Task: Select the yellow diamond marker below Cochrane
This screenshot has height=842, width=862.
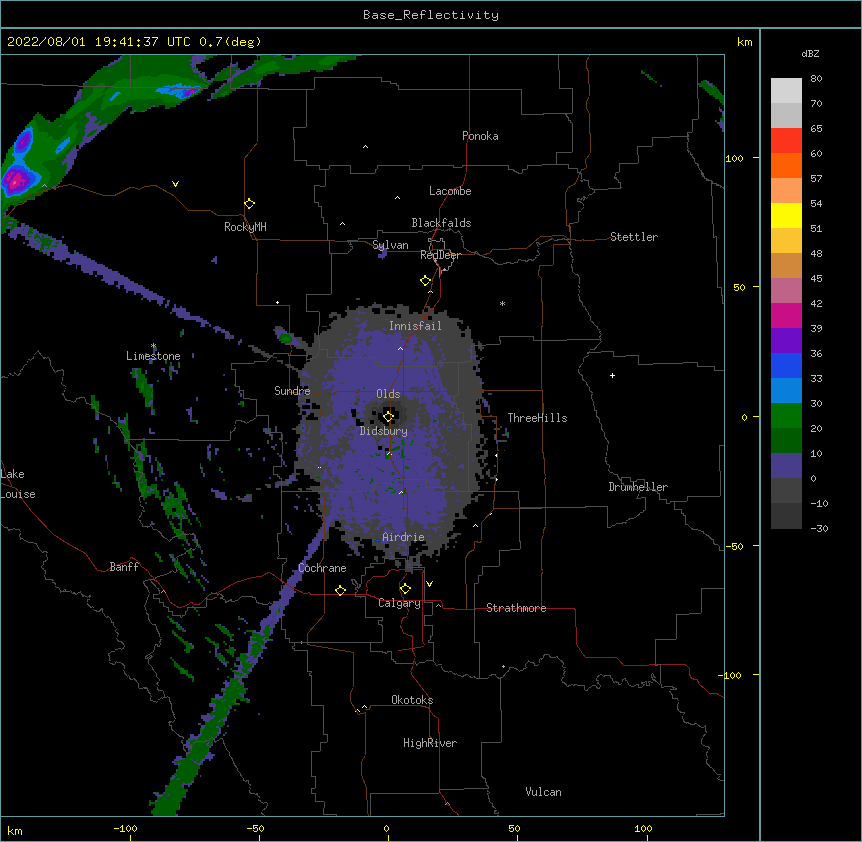Action: point(340,590)
